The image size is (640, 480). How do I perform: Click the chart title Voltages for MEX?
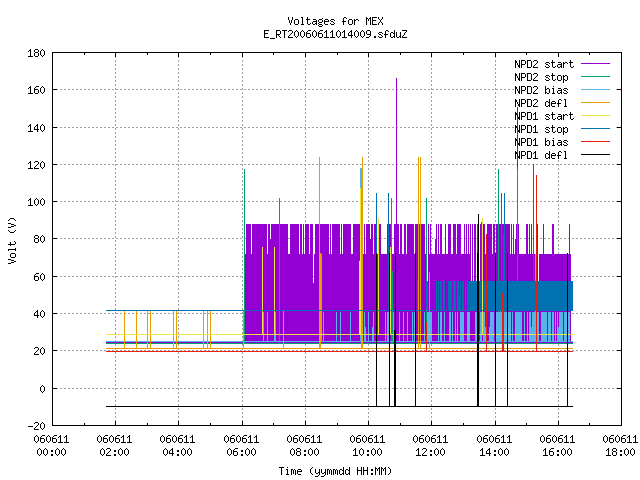tap(335, 21)
